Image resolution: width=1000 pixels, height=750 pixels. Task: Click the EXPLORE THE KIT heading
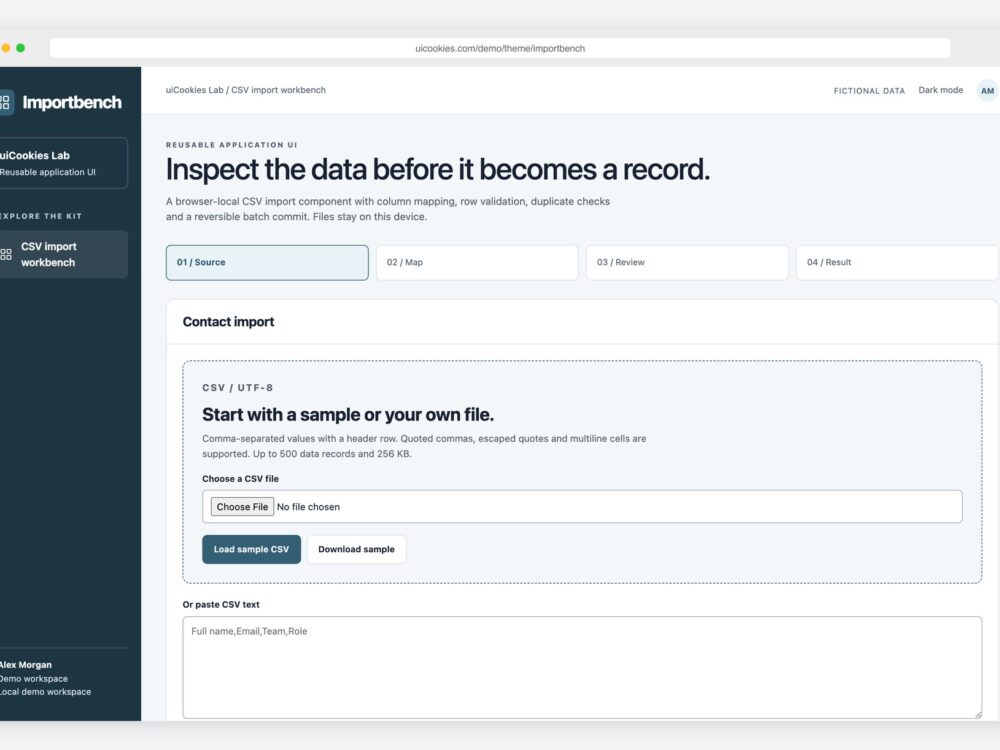(x=41, y=216)
